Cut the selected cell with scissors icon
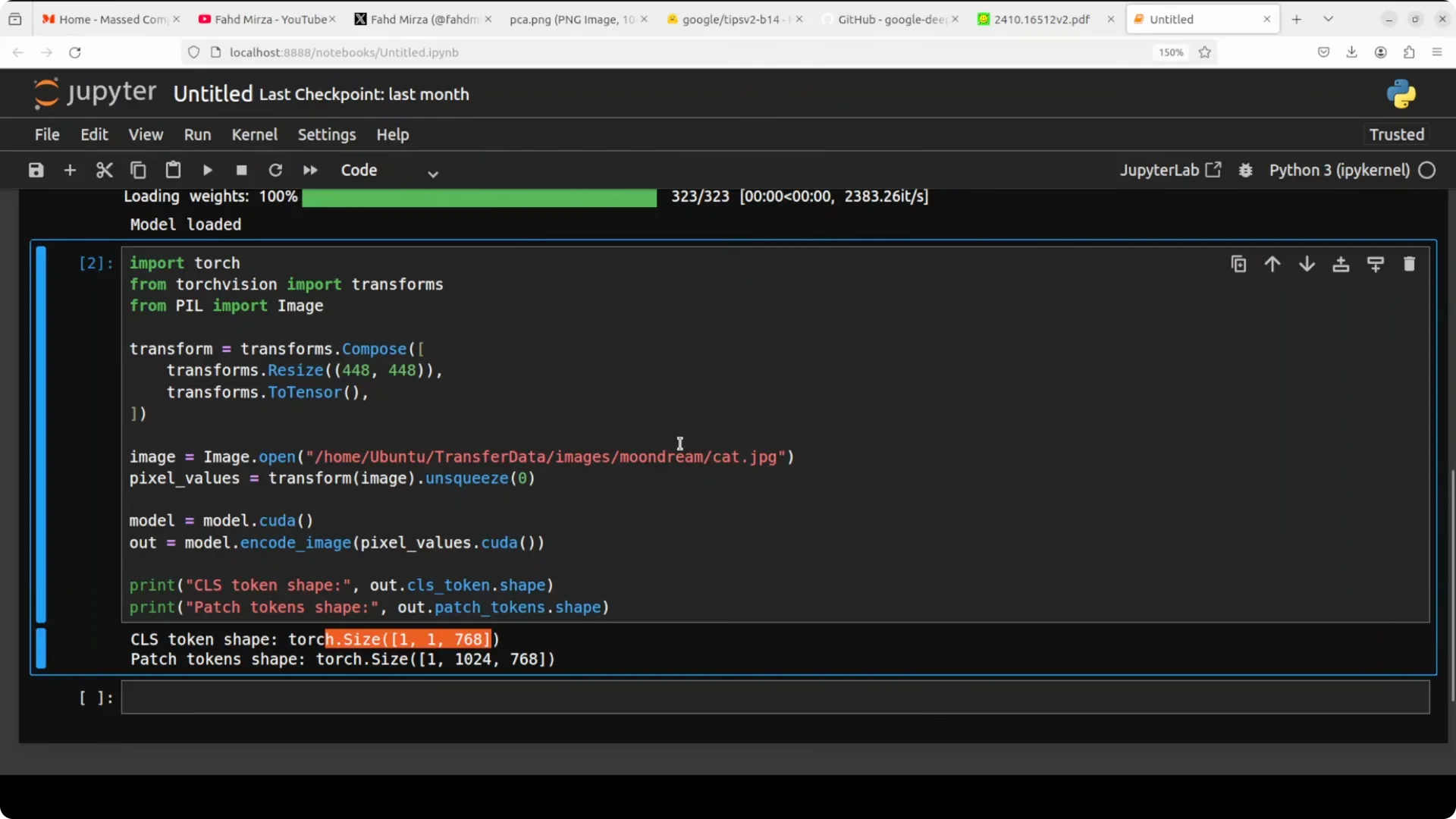 coord(105,170)
